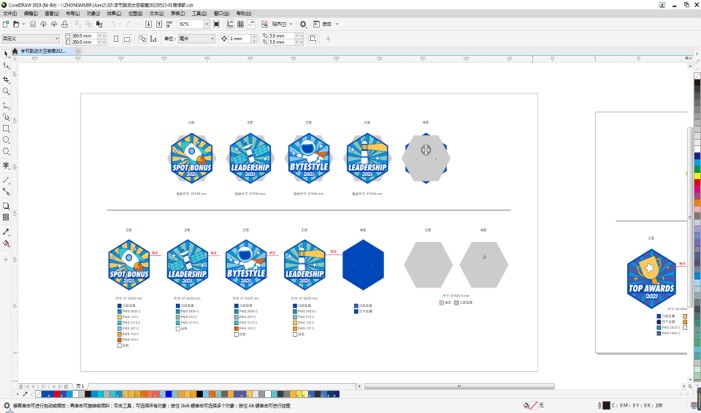701x413 pixels.
Task: Click the Import icon
Action: (x=148, y=24)
